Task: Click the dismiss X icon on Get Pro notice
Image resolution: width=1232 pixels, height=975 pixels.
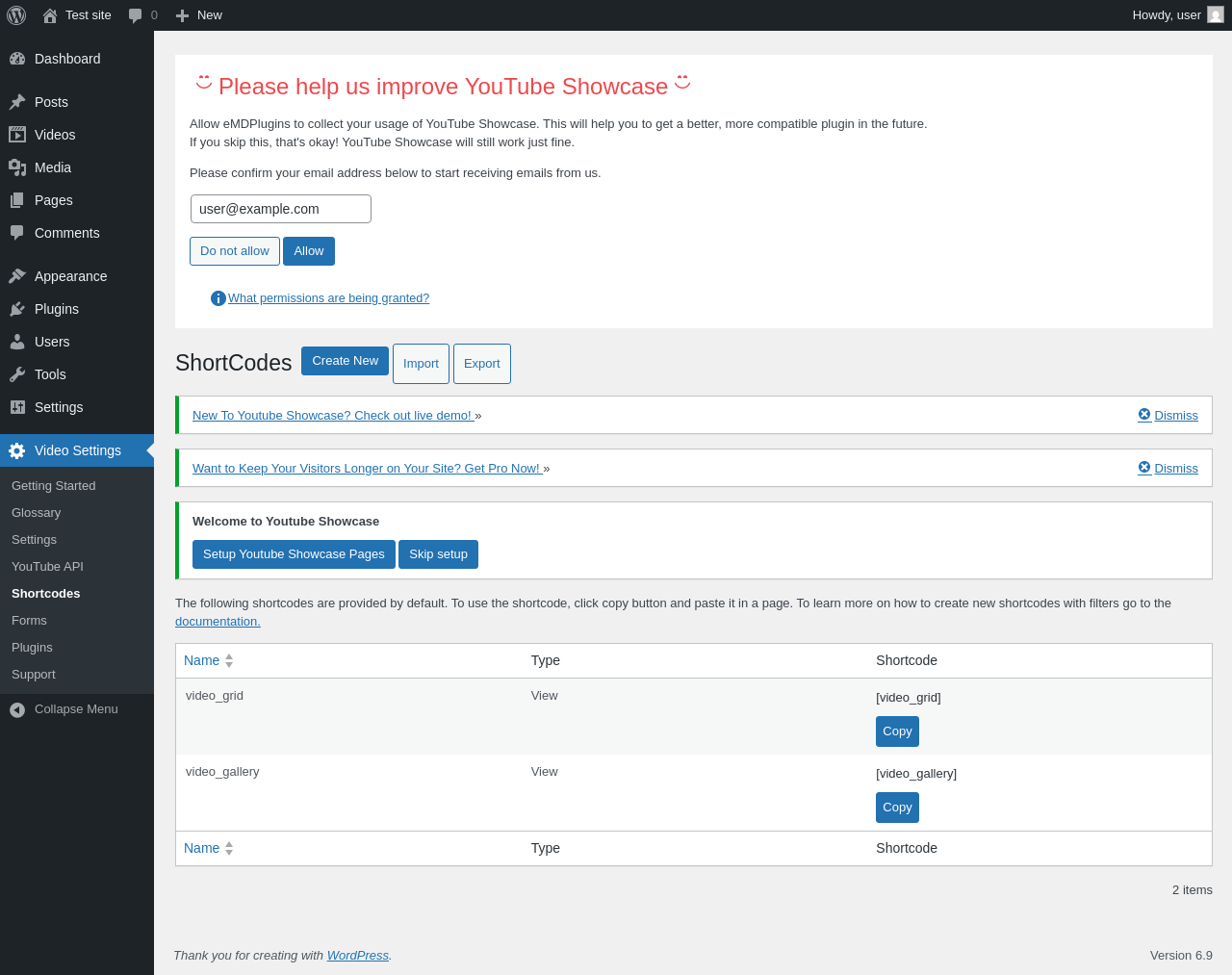Action: click(x=1144, y=468)
